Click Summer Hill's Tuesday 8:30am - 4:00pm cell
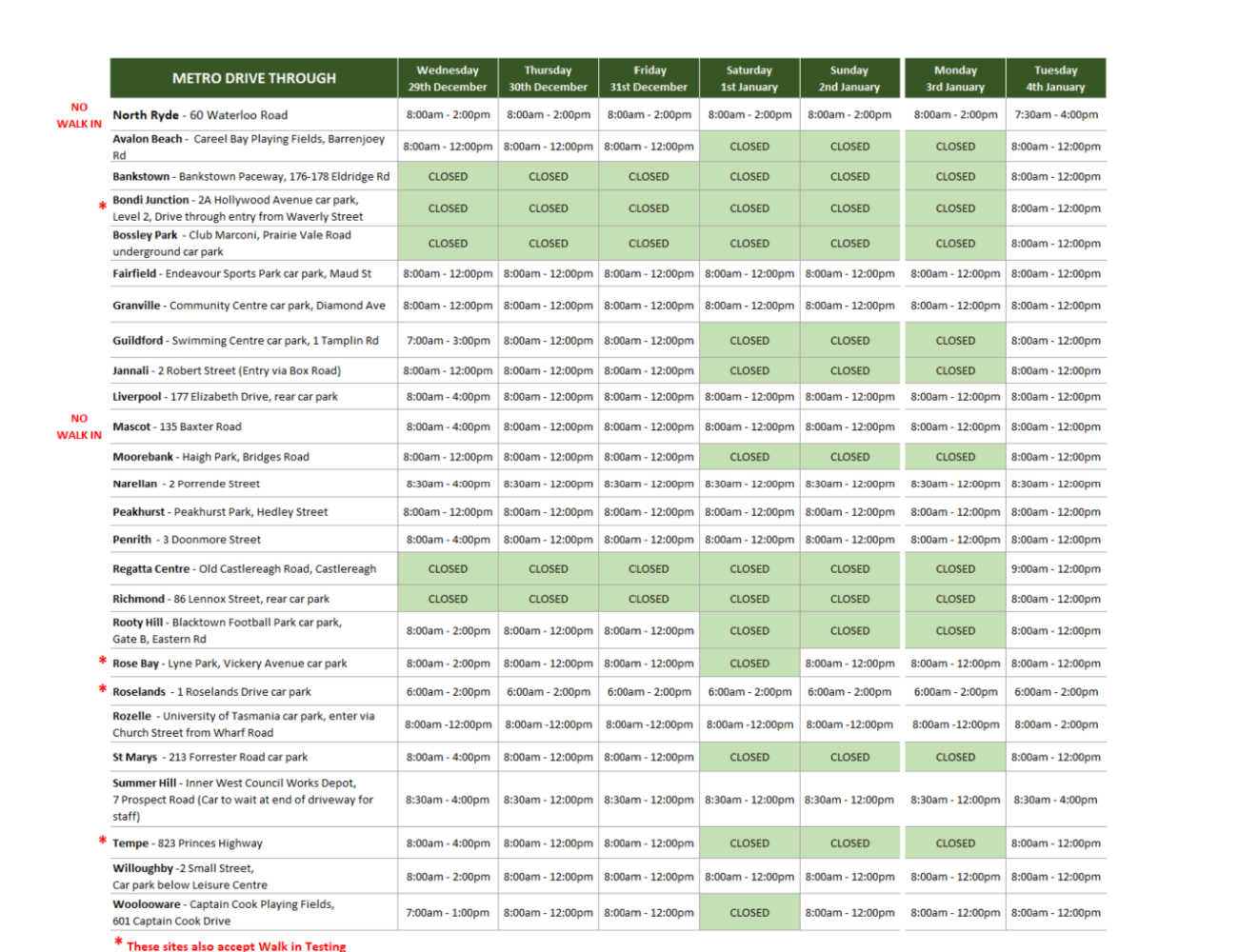 (x=1055, y=800)
